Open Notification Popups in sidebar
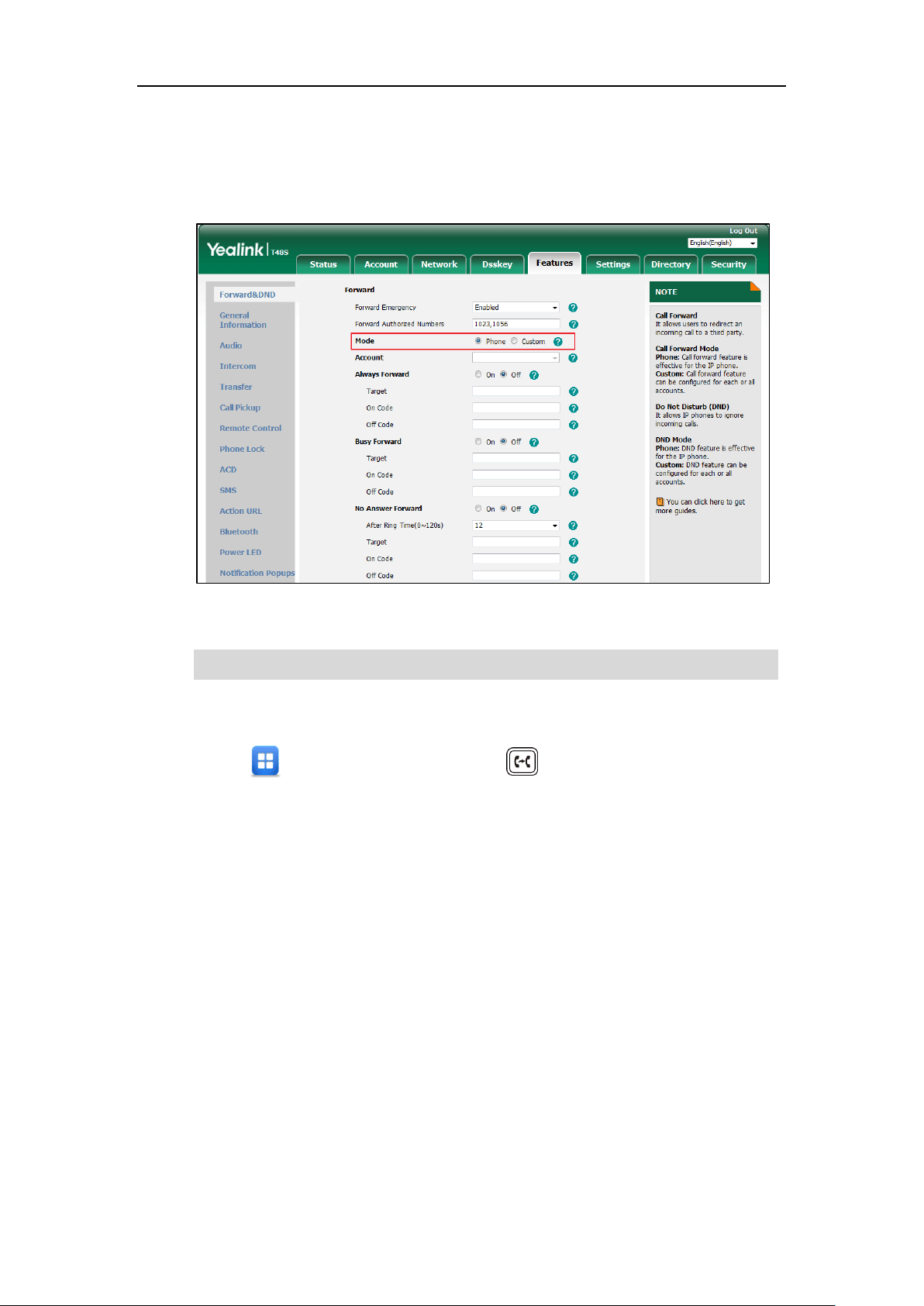 257,574
